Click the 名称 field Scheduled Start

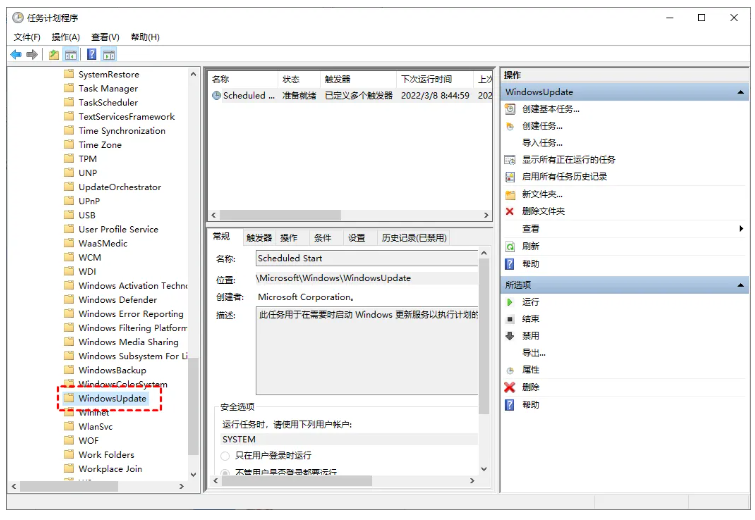coord(366,259)
